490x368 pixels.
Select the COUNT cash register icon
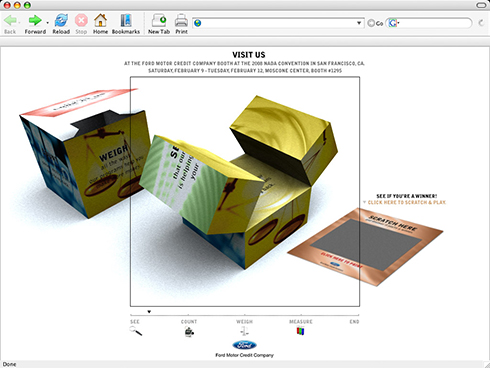[189, 332]
